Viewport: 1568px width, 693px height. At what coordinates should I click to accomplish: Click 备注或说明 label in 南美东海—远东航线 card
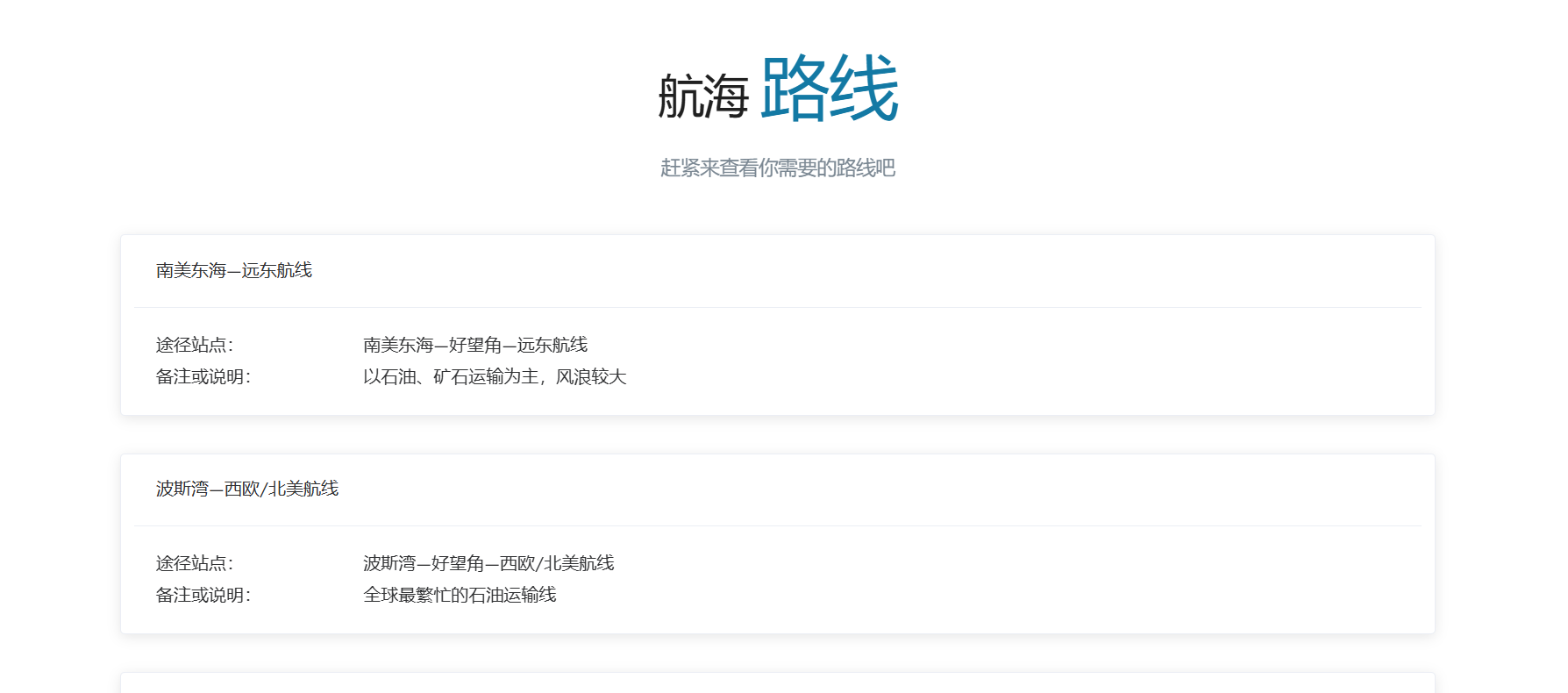pos(203,376)
